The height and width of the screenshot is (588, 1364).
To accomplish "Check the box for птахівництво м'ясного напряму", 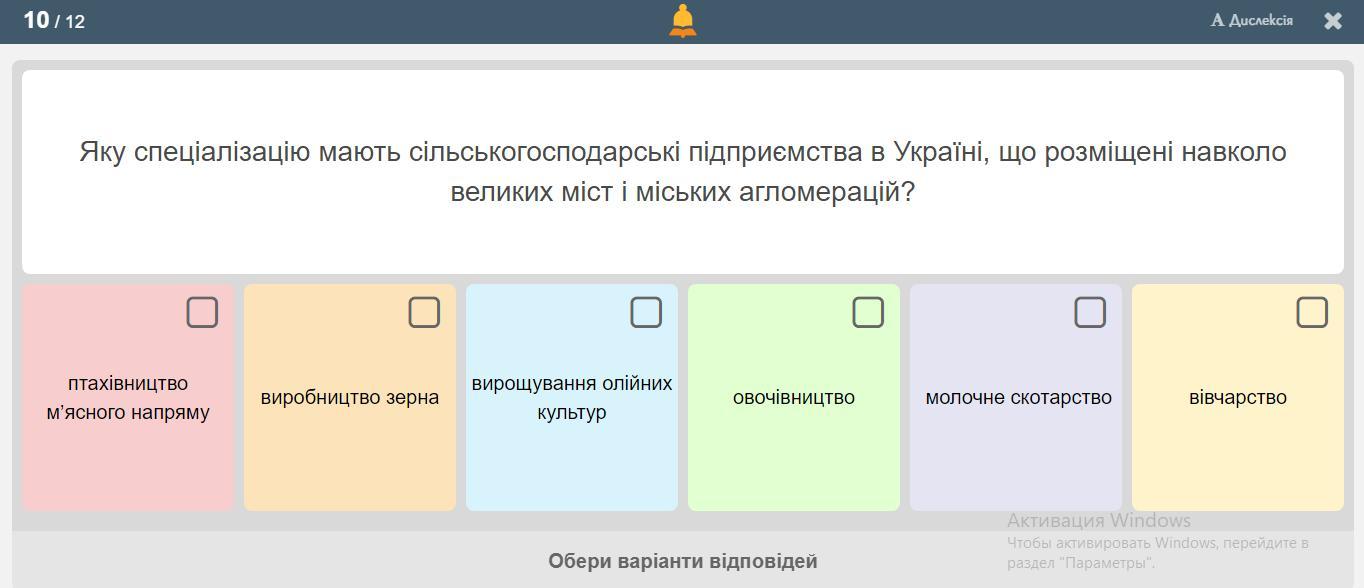I will click(x=202, y=312).
